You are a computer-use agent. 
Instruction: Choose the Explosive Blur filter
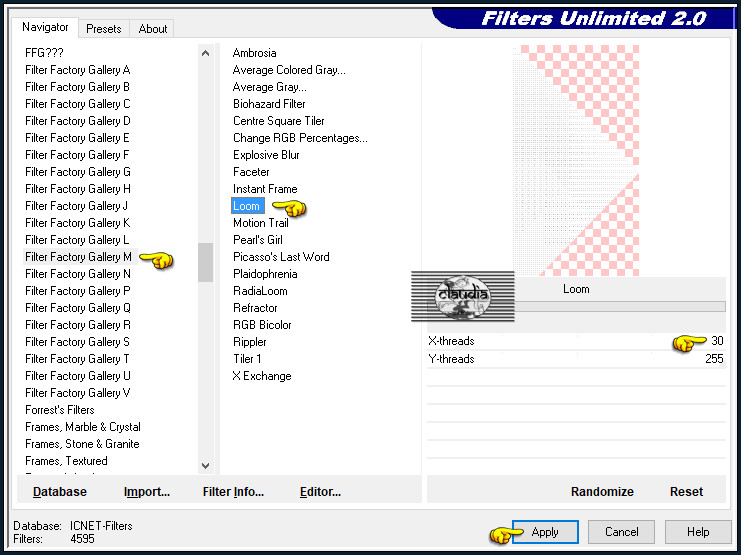266,155
